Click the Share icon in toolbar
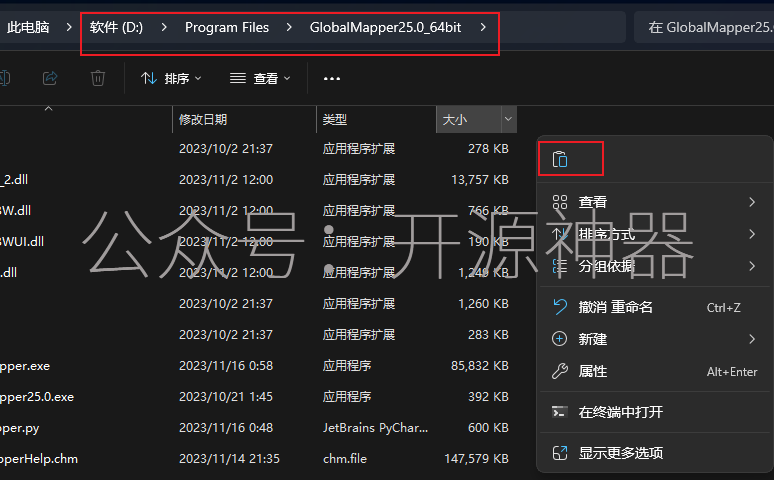The image size is (774, 480). click(x=50, y=78)
